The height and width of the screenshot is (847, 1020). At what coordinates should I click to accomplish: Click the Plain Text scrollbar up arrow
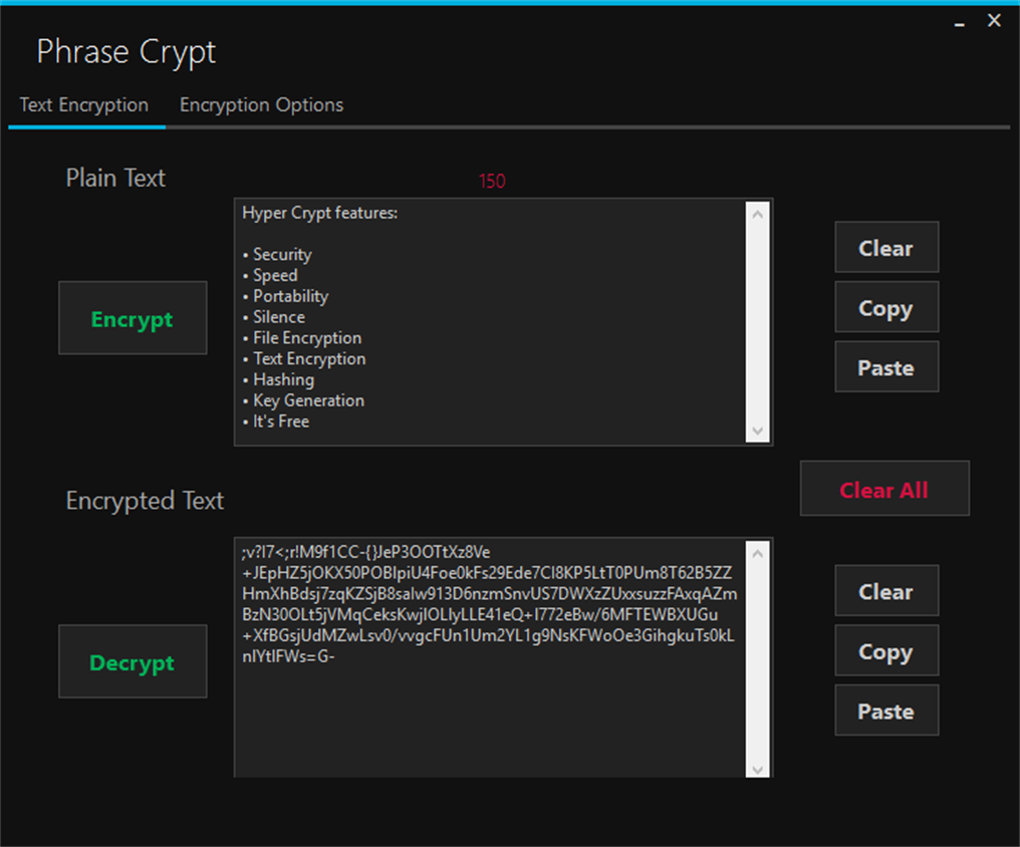pyautogui.click(x=757, y=213)
